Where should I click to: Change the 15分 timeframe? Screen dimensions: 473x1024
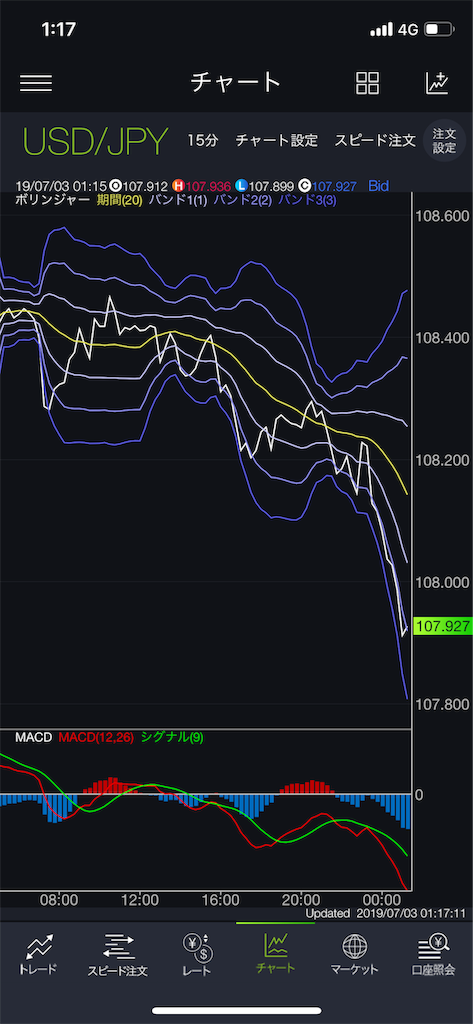(x=203, y=140)
